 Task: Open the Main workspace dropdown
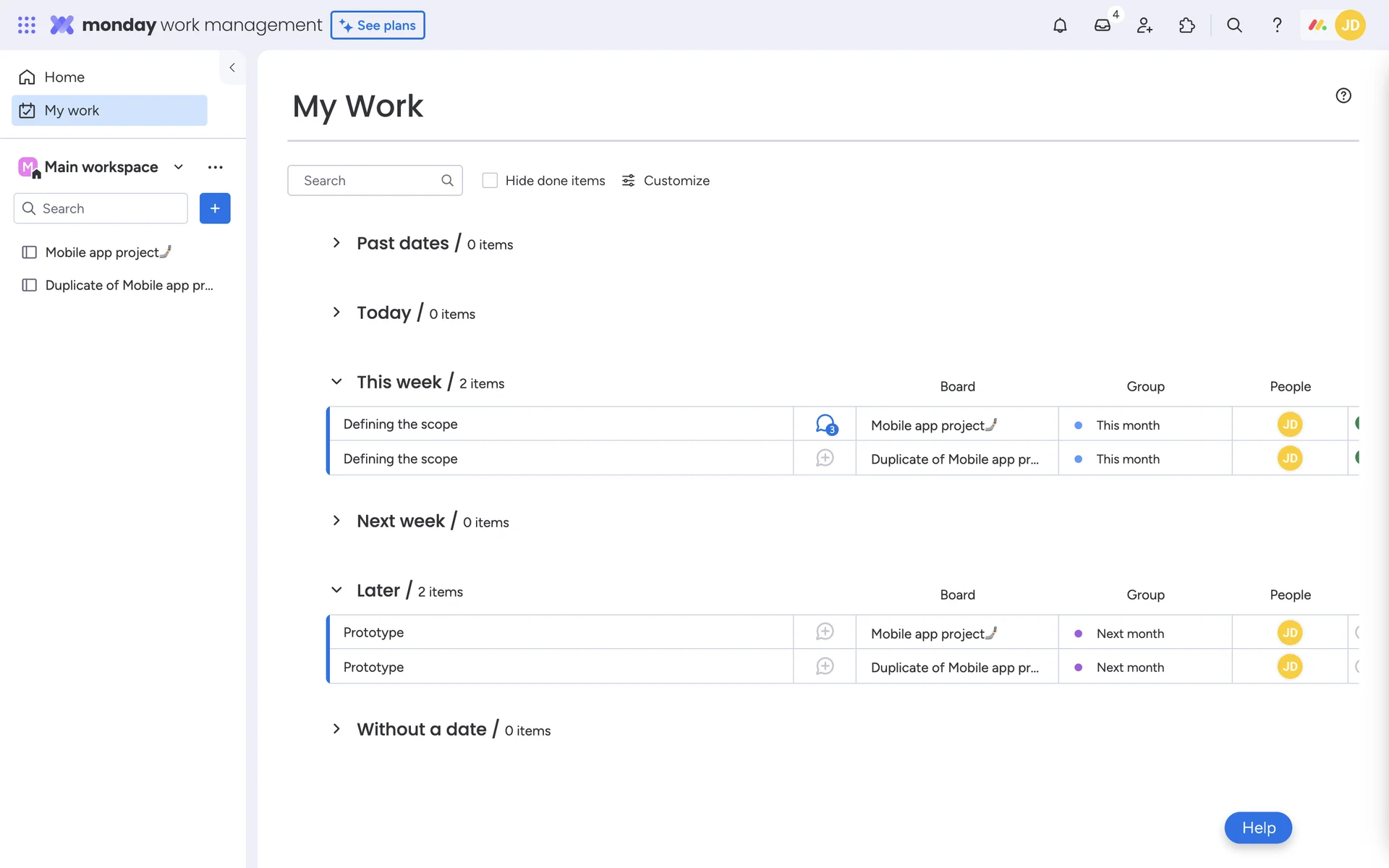[x=179, y=167]
